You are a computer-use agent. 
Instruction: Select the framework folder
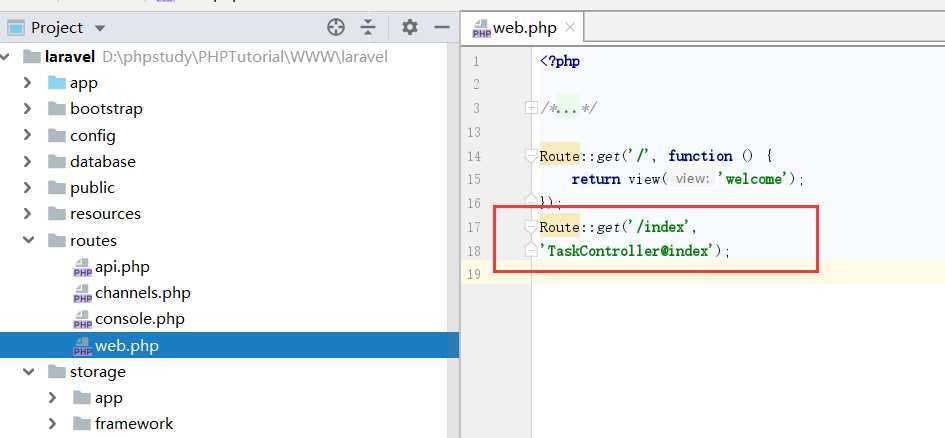pyautogui.click(x=134, y=424)
